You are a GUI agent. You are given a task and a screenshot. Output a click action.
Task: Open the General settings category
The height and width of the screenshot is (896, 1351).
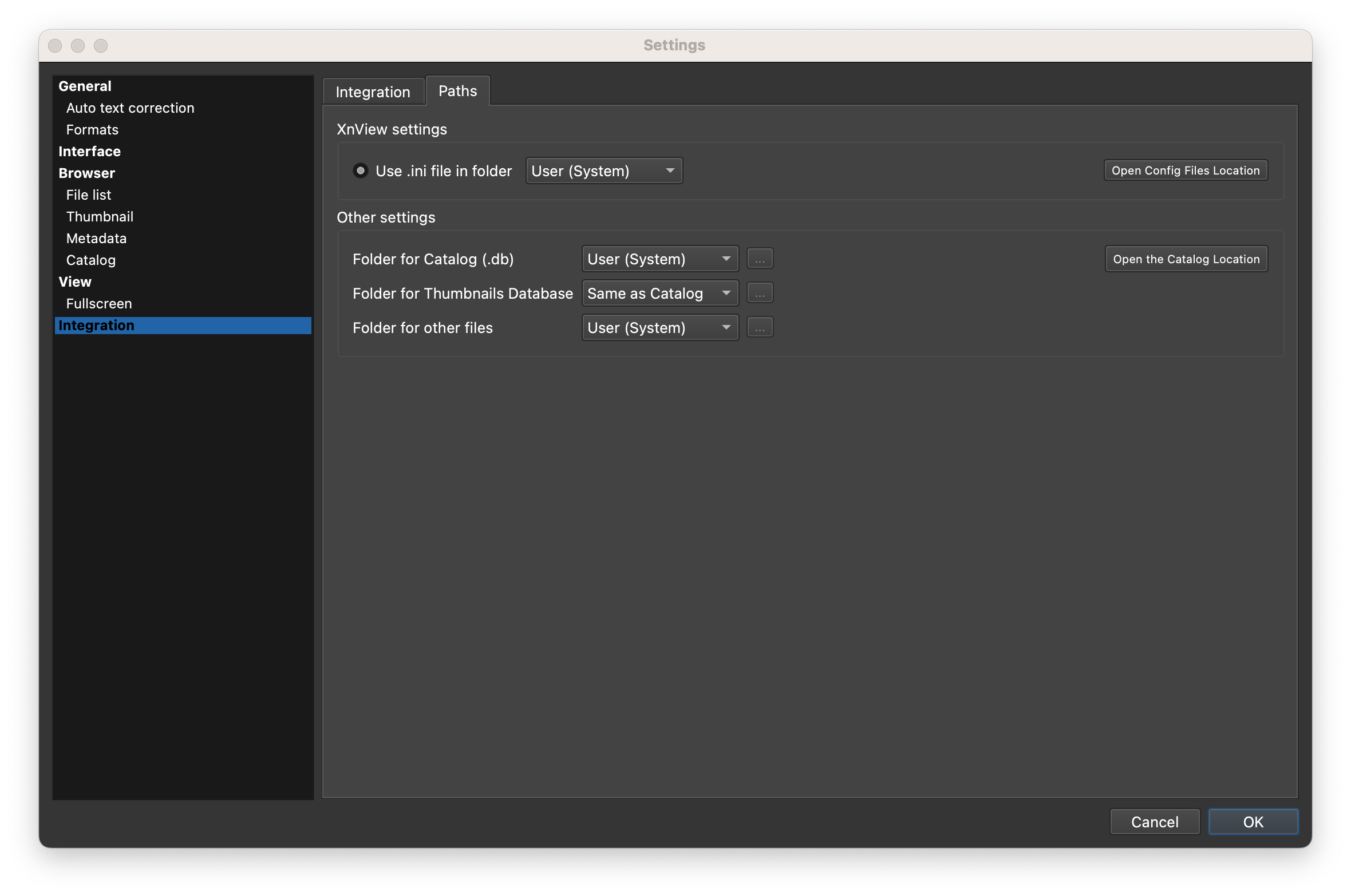[x=85, y=86]
